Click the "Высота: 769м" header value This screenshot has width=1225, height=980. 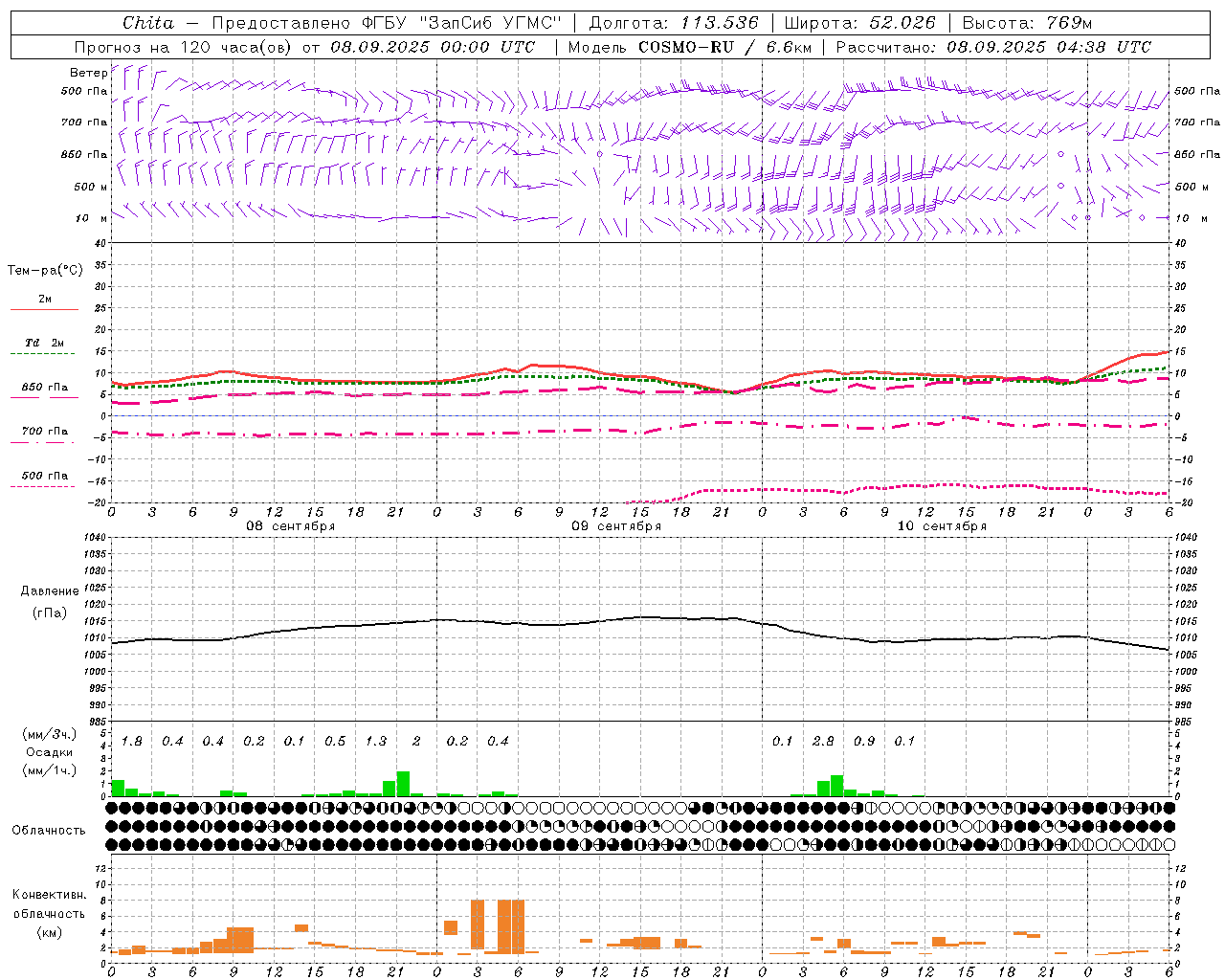point(1027,23)
